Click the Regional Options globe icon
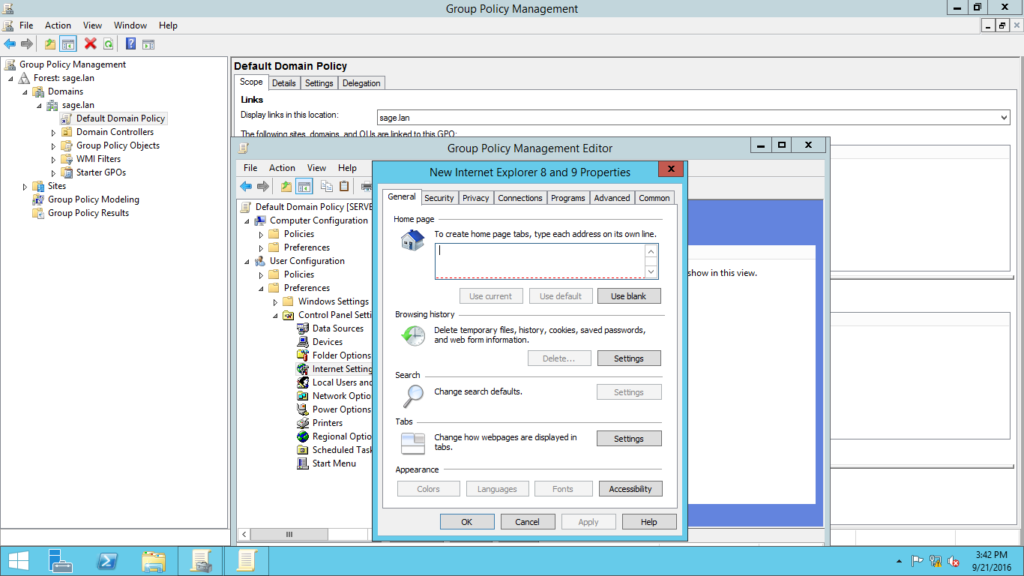 [304, 436]
